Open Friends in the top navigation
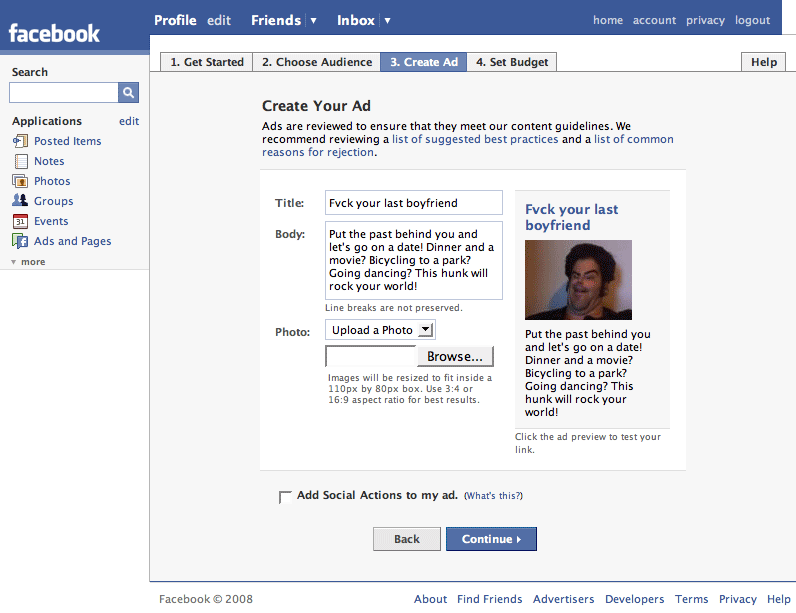The width and height of the screenshot is (796, 613). (276, 20)
